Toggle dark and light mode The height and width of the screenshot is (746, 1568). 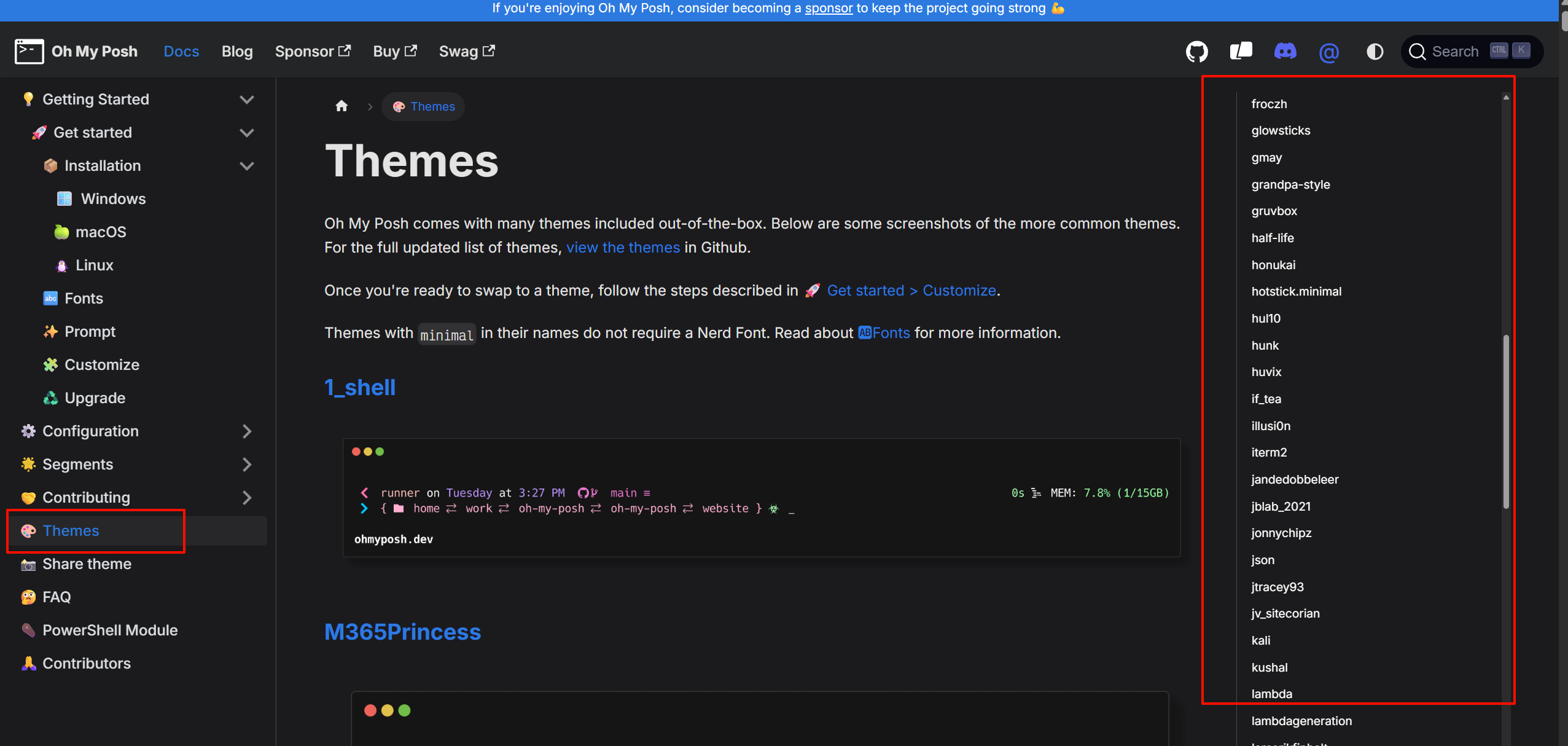[1375, 52]
